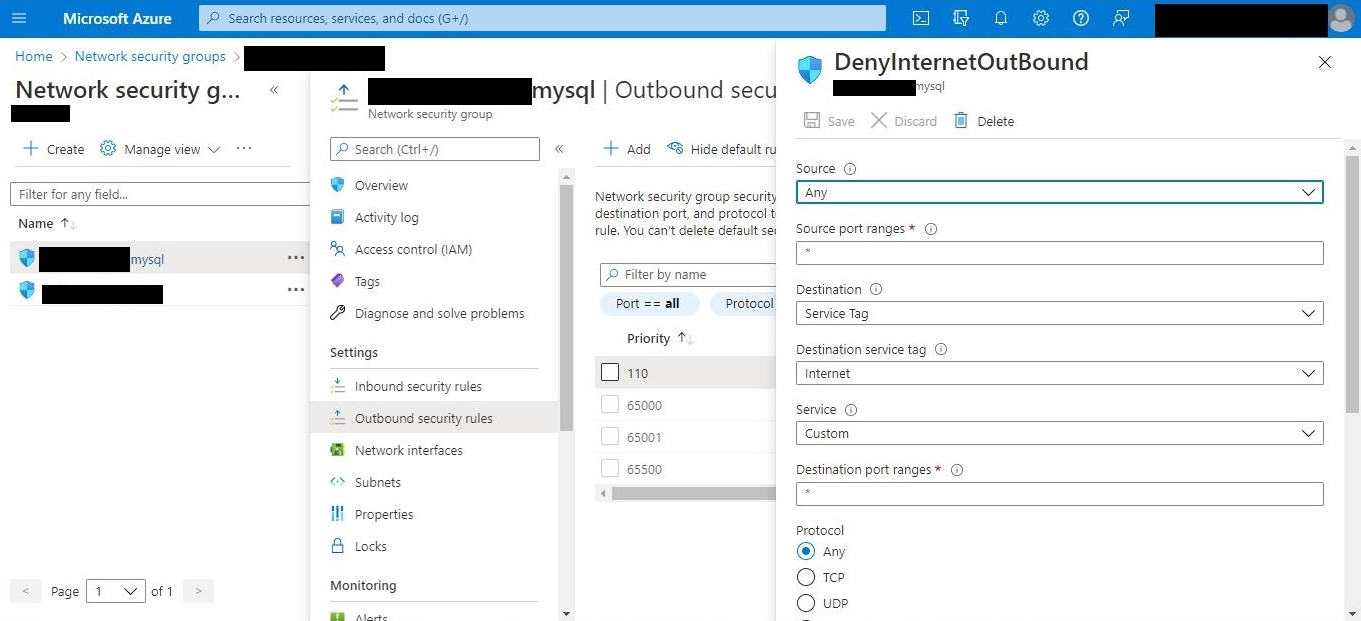Click Add to create outbound rule
This screenshot has height=621, width=1361.
pyautogui.click(x=627, y=149)
